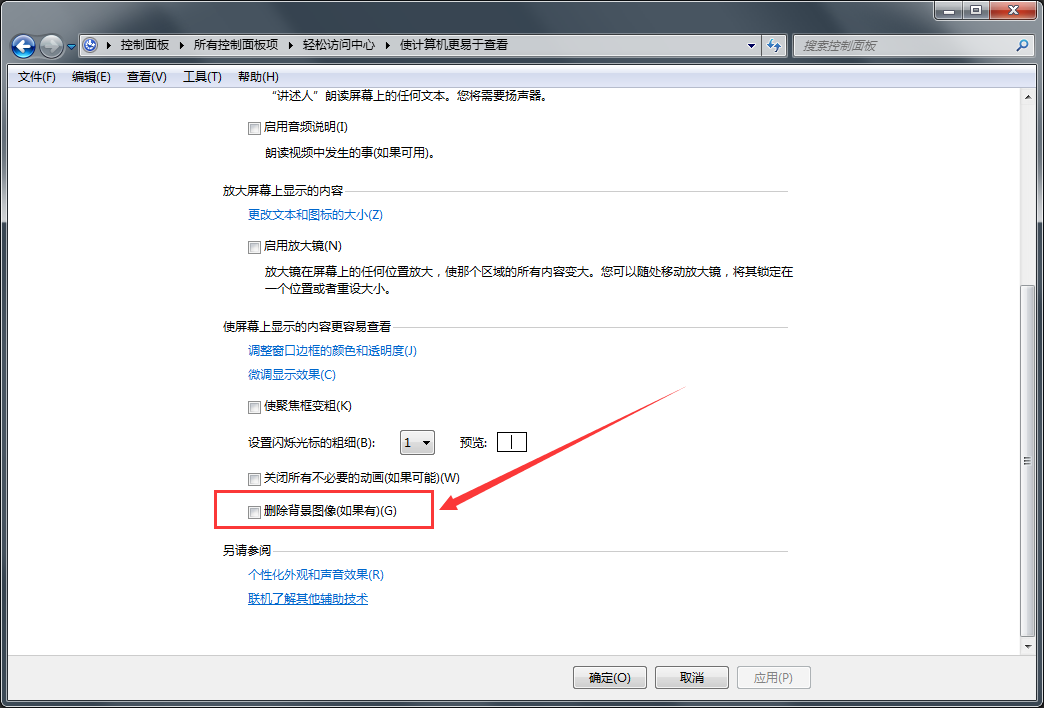1044x708 pixels.
Task: Expand the arrow after 所有控制面板项 breadcrumb
Action: [x=291, y=45]
